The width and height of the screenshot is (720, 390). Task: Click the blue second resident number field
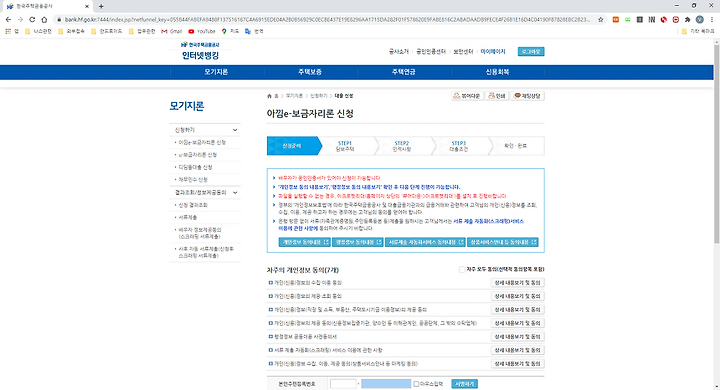386,384
